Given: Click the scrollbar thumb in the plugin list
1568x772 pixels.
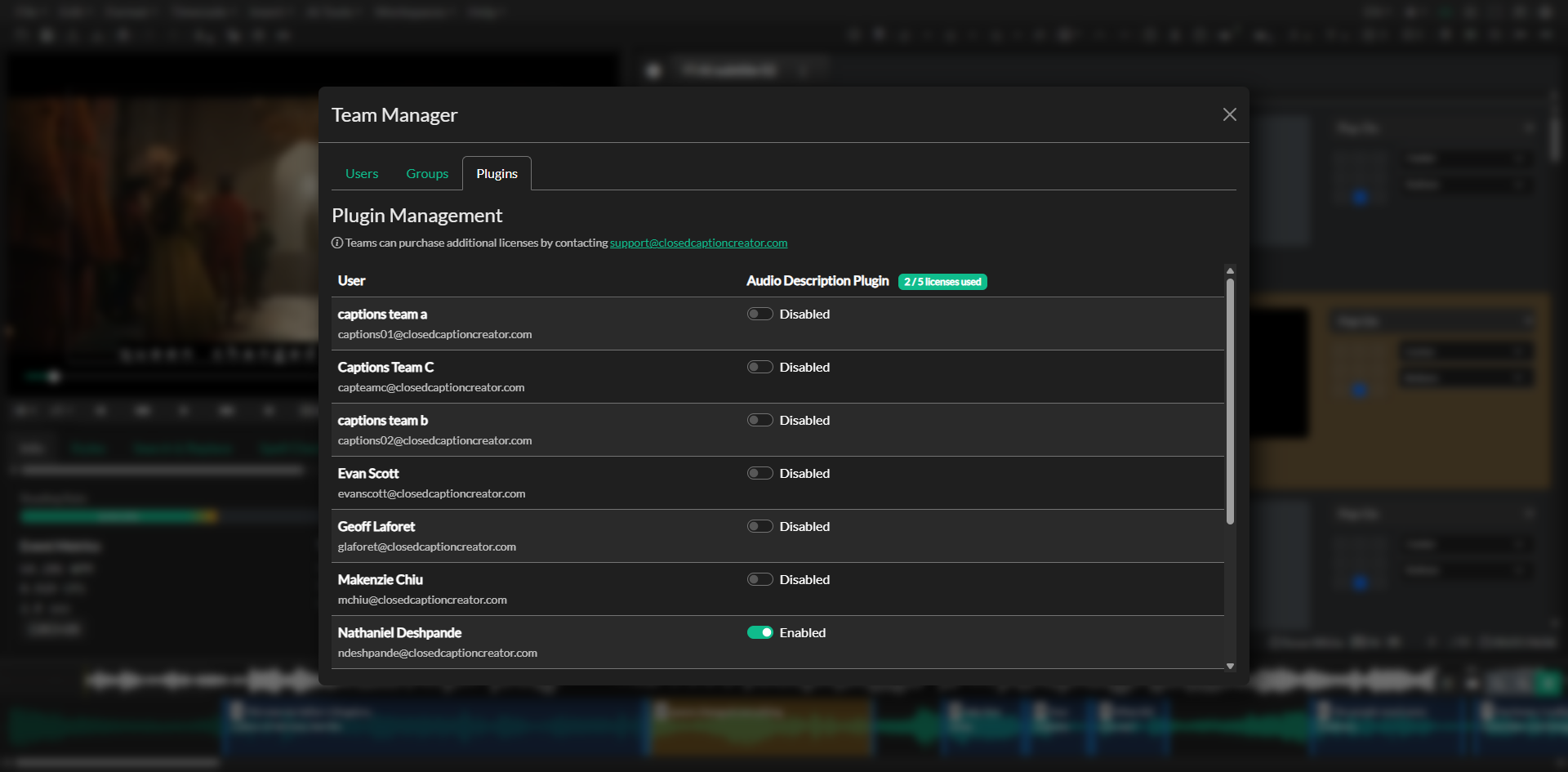Looking at the screenshot, I should pyautogui.click(x=1230, y=400).
